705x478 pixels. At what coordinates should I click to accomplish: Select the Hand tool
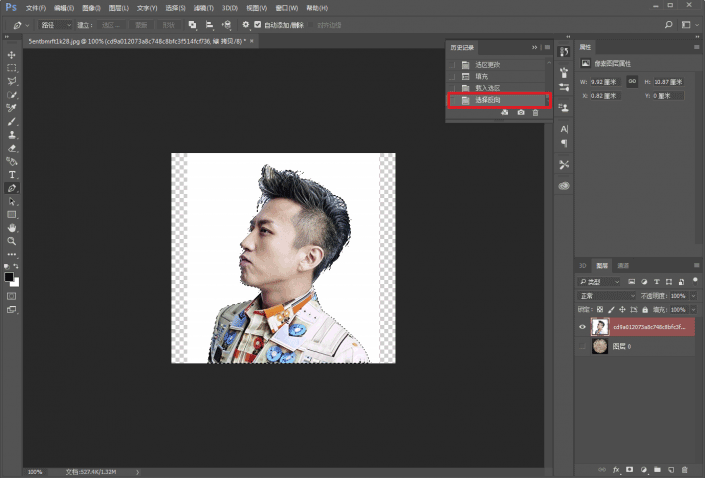click(12, 228)
